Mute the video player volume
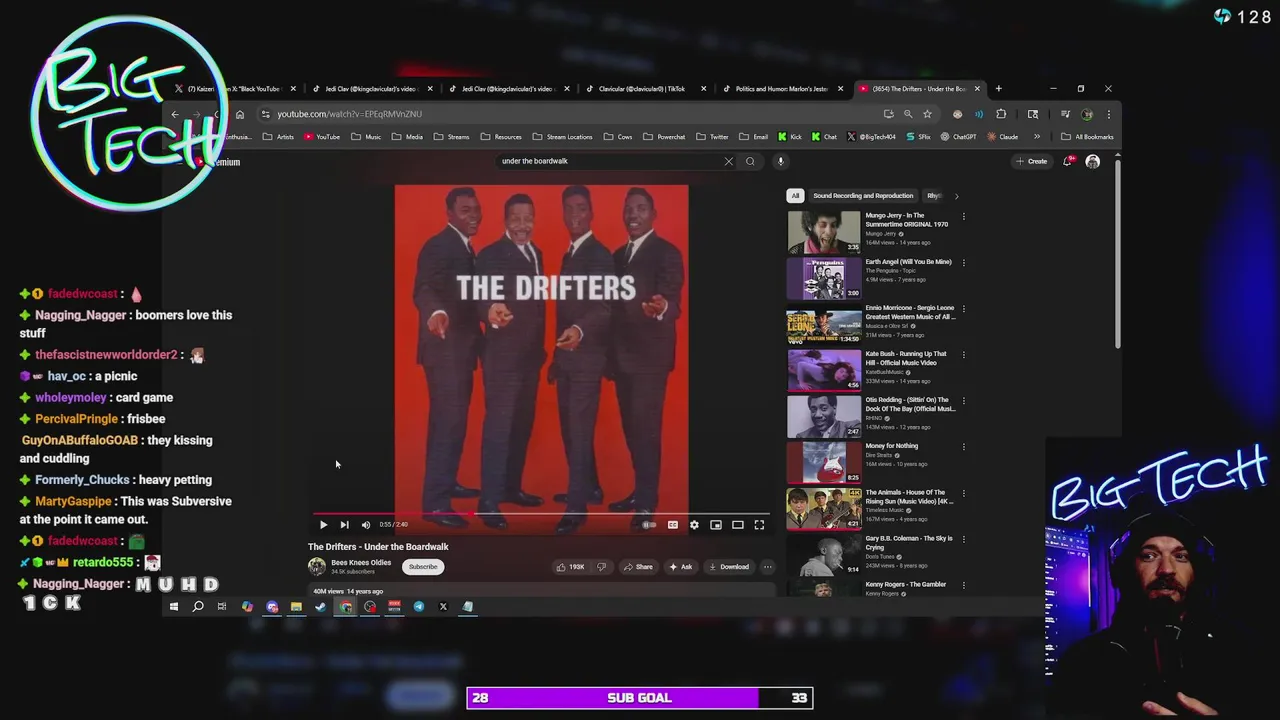Screen dimensions: 1280x720 (366, 525)
